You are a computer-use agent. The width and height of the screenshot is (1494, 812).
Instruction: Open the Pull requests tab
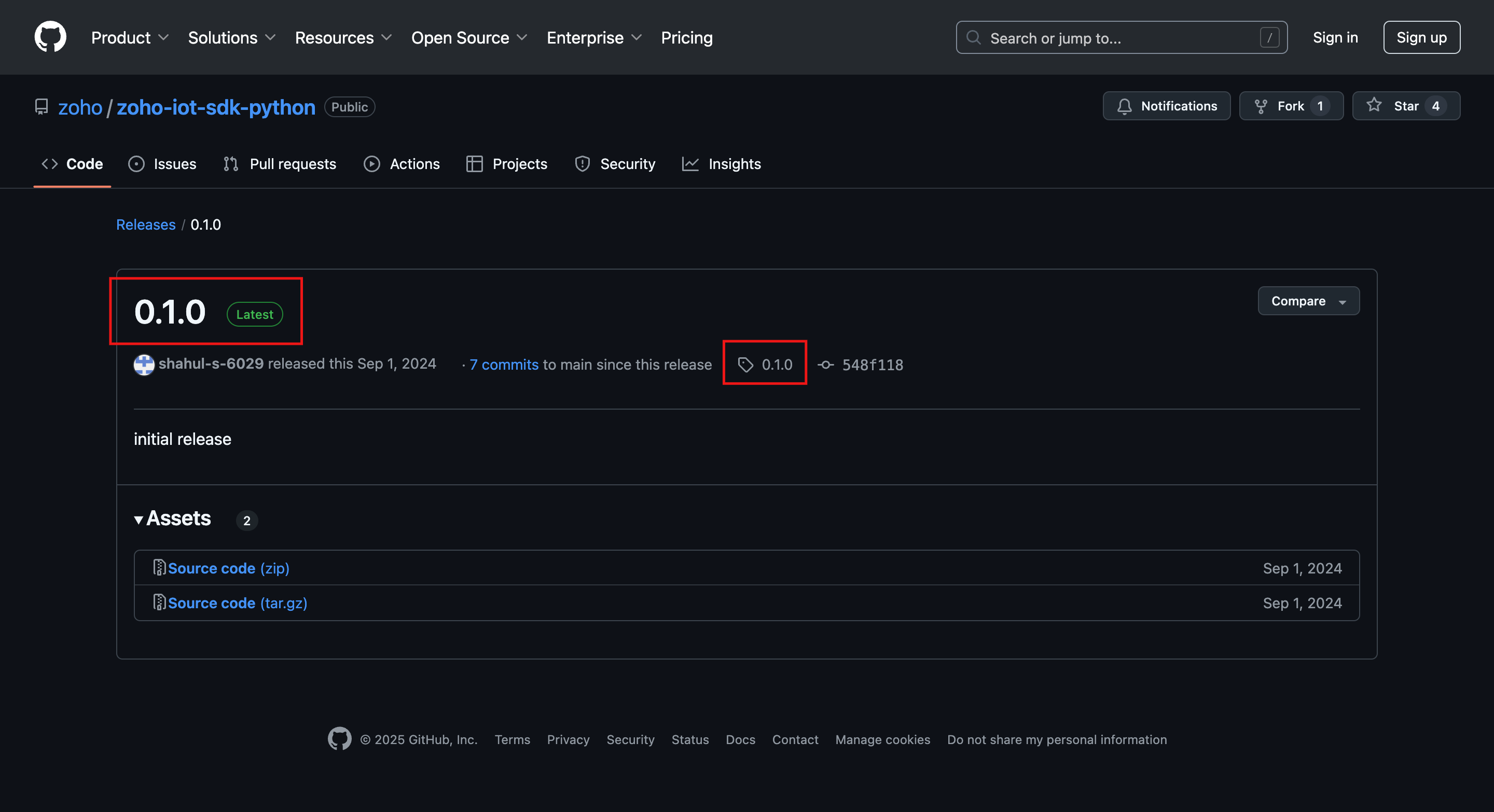[x=280, y=164]
